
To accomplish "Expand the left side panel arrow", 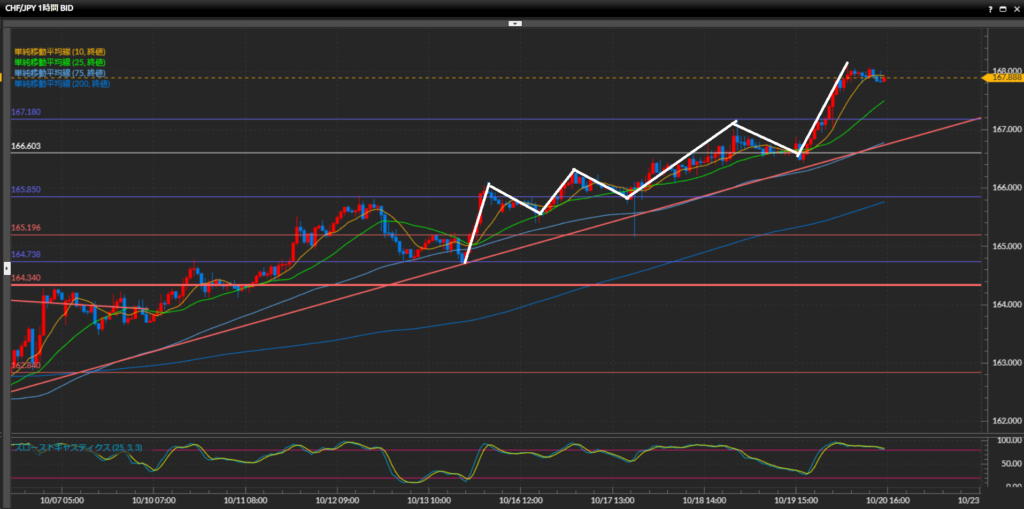I will [x=7, y=269].
